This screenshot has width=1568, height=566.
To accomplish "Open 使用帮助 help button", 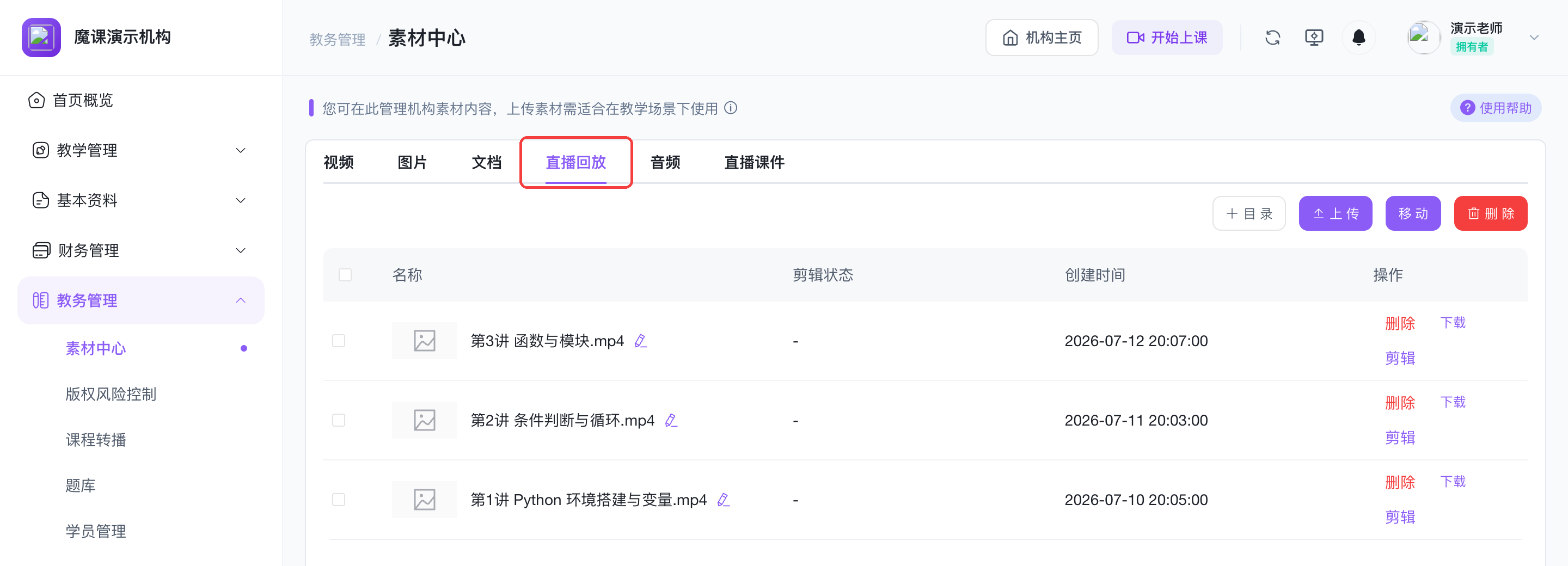I will coord(1496,108).
